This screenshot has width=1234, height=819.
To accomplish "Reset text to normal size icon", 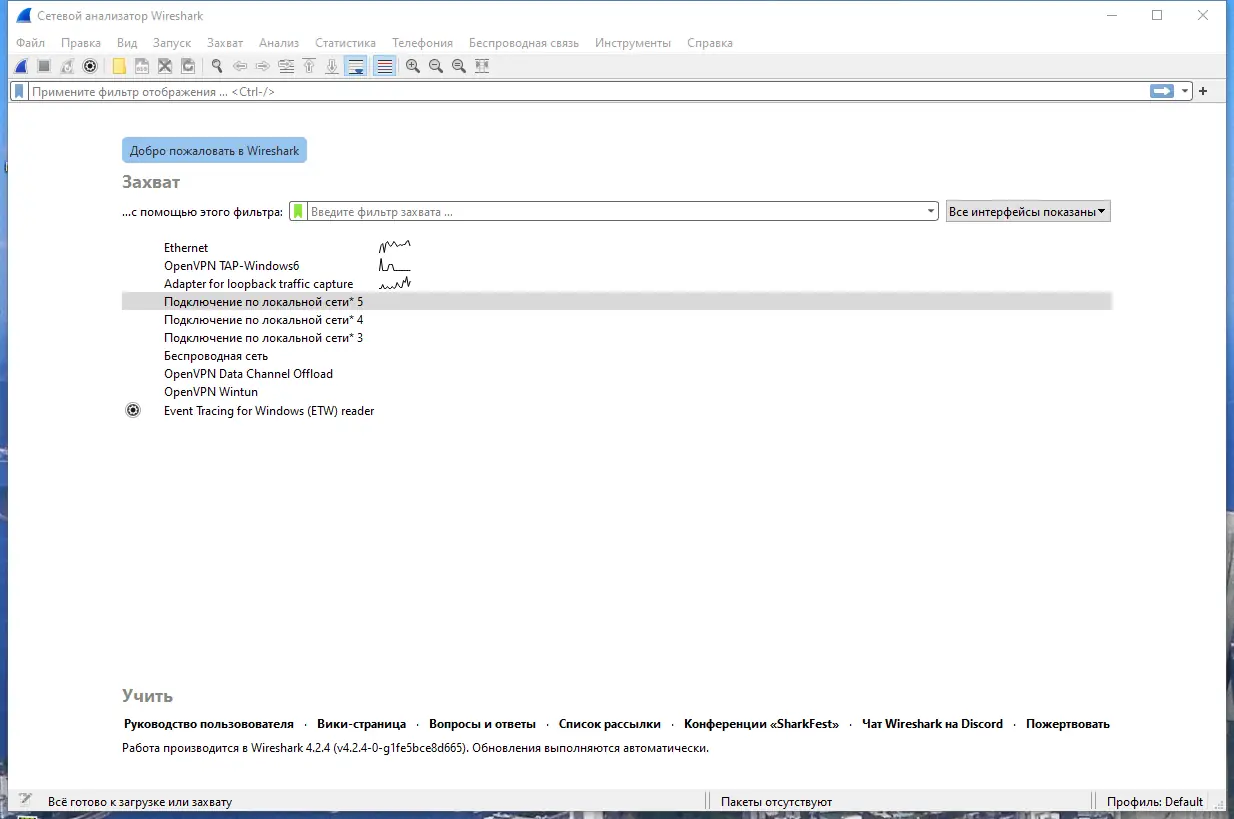I will [459, 66].
